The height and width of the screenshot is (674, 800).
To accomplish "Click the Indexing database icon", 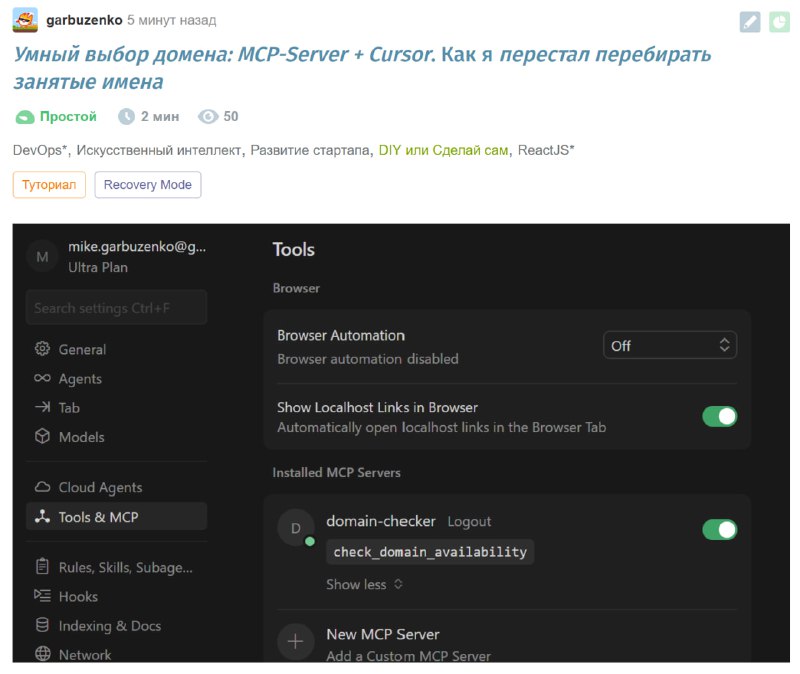I will 42,625.
